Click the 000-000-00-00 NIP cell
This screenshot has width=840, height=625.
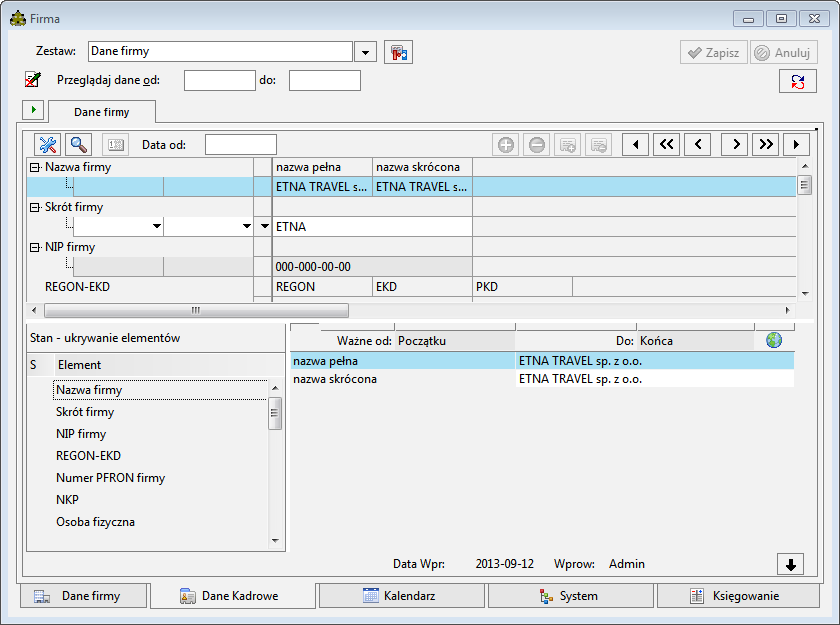tap(372, 267)
